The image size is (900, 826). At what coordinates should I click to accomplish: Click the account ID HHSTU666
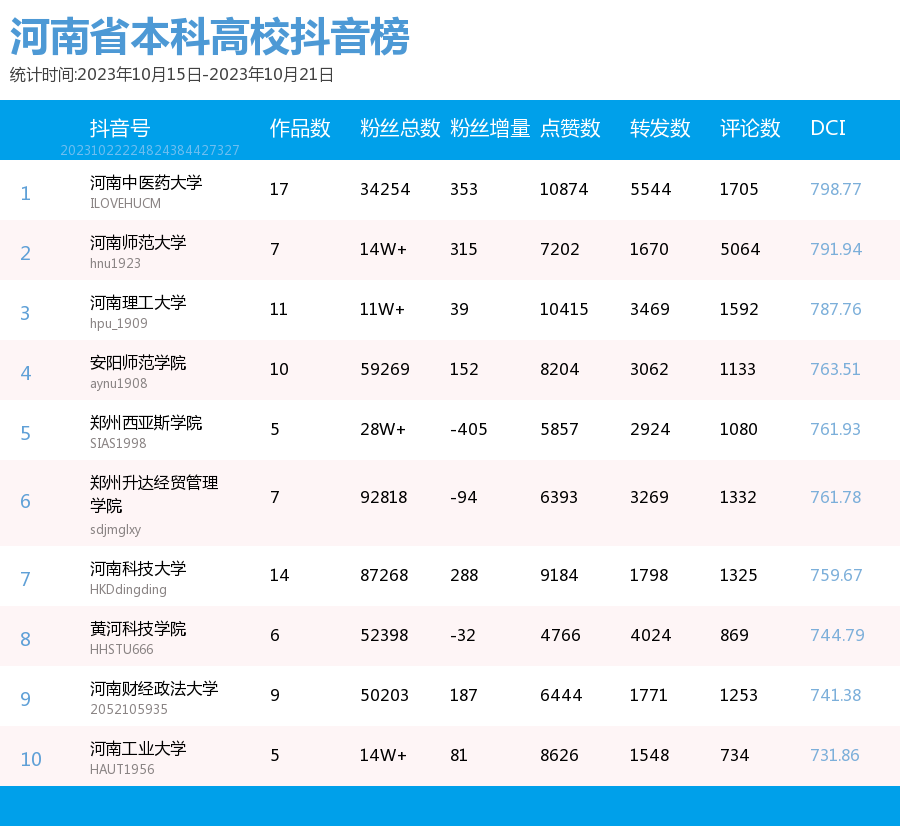(121, 649)
